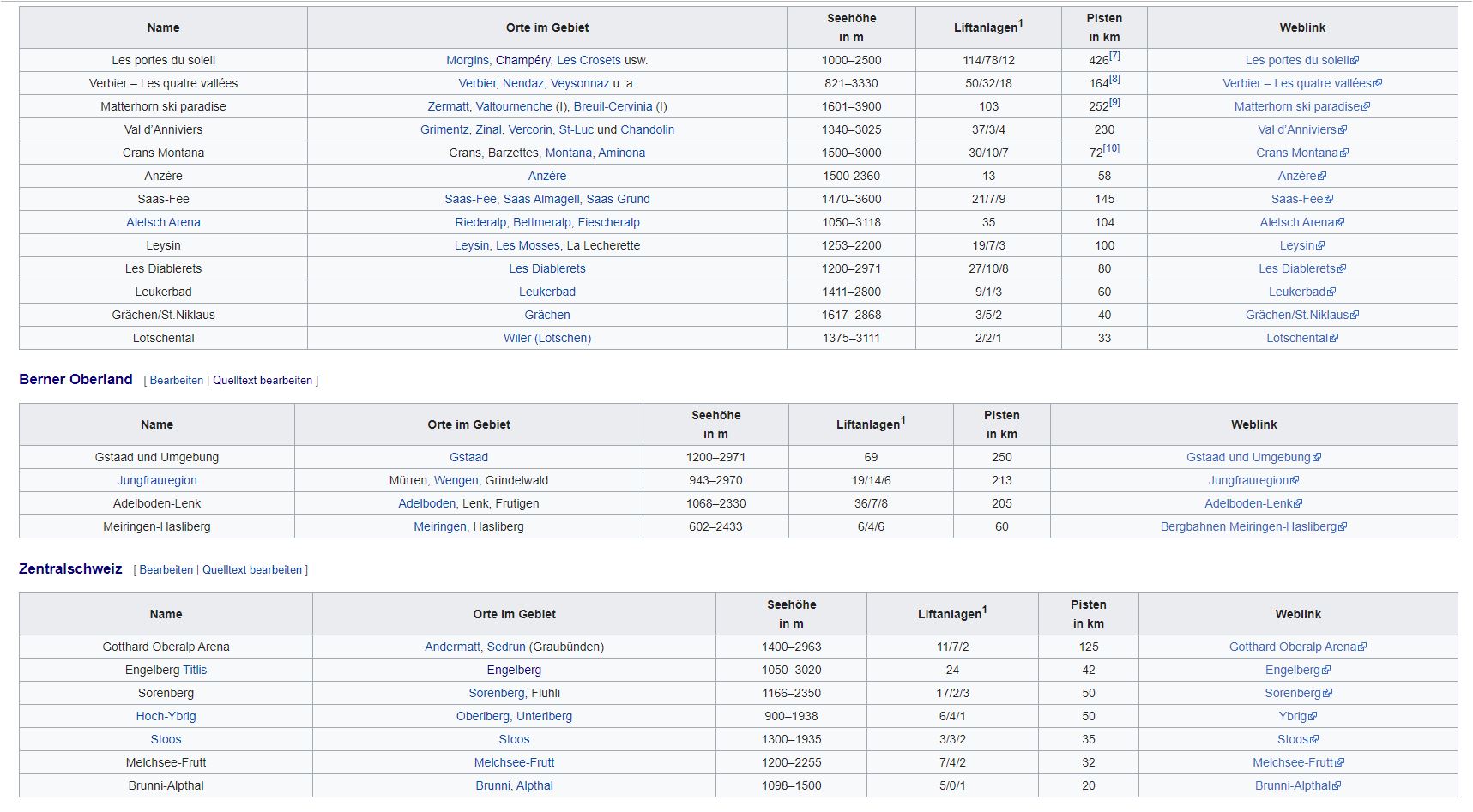Screen dimensions: 1473x812
Task: Click the Verbier place link
Action: pyautogui.click(x=476, y=83)
